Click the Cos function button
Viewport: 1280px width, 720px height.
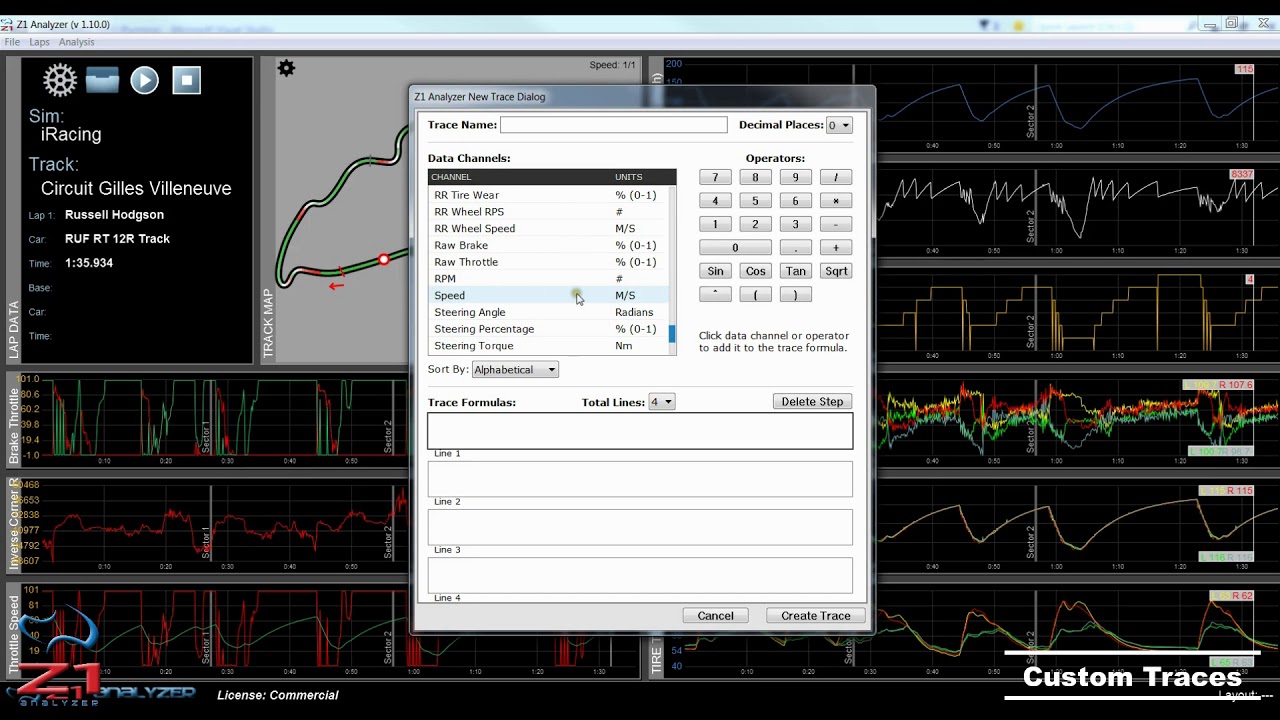[755, 271]
